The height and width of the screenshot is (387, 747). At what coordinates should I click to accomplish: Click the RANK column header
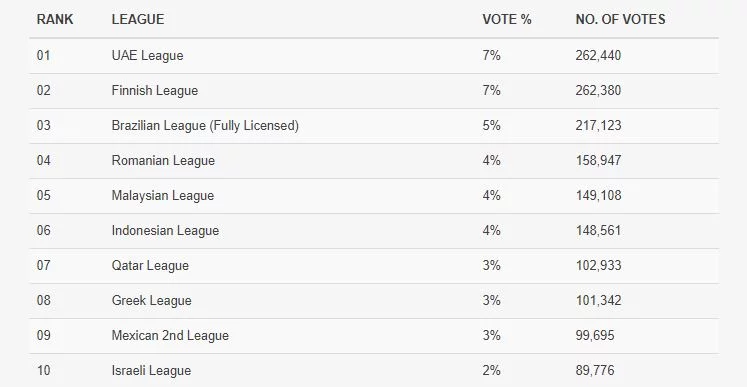(55, 19)
